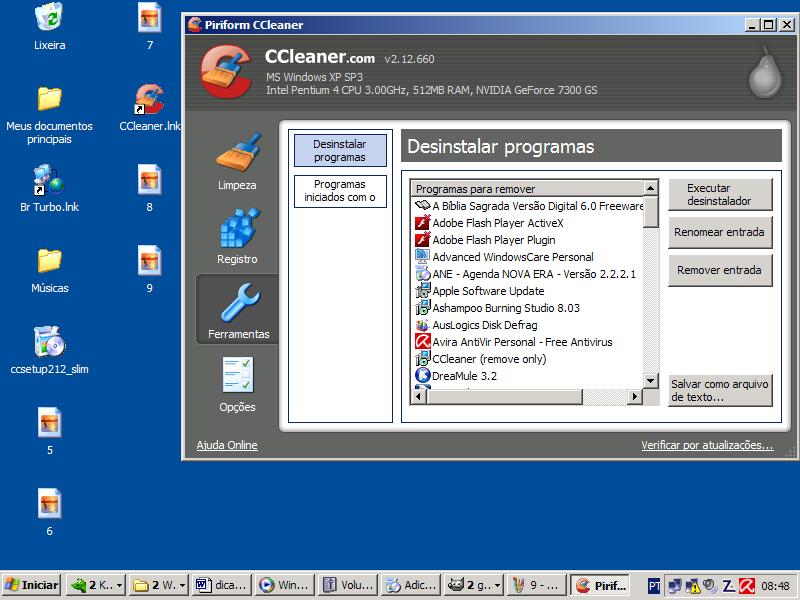Image resolution: width=800 pixels, height=600 pixels.
Task: Select the Br Turbo.lnk desktop shortcut
Action: (49, 188)
